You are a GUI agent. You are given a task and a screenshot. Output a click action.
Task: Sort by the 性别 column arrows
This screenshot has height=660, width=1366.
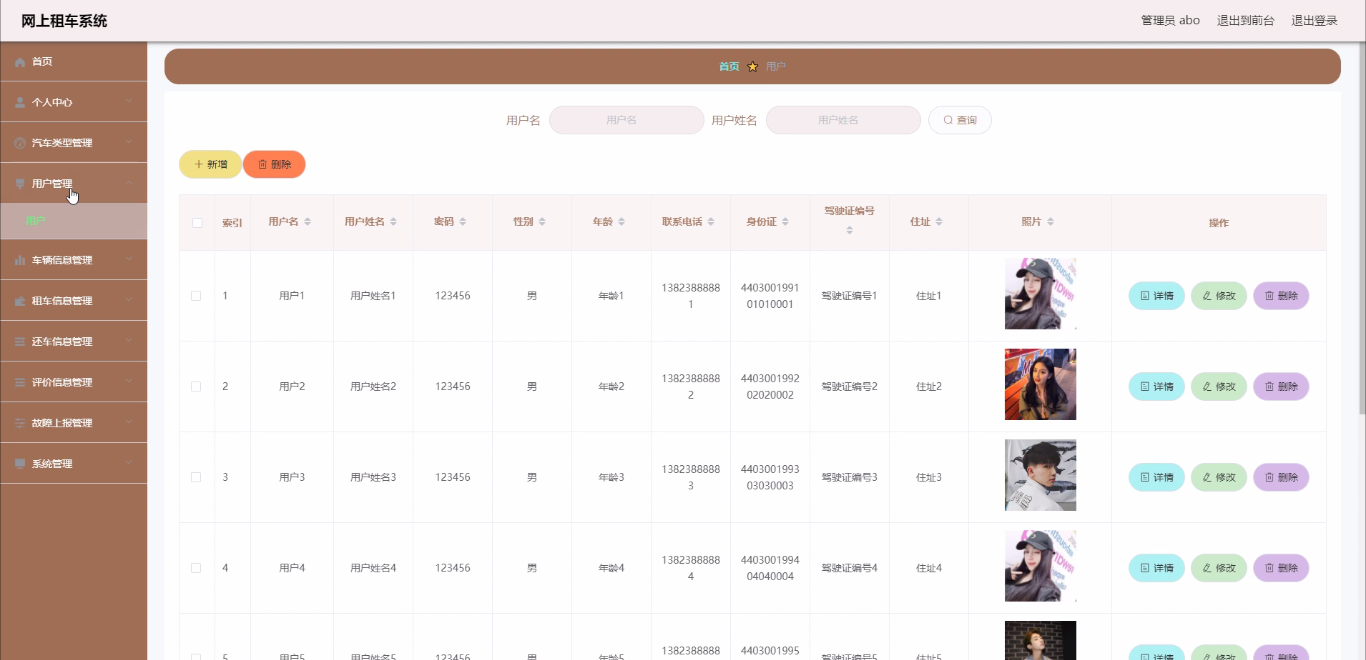click(542, 222)
